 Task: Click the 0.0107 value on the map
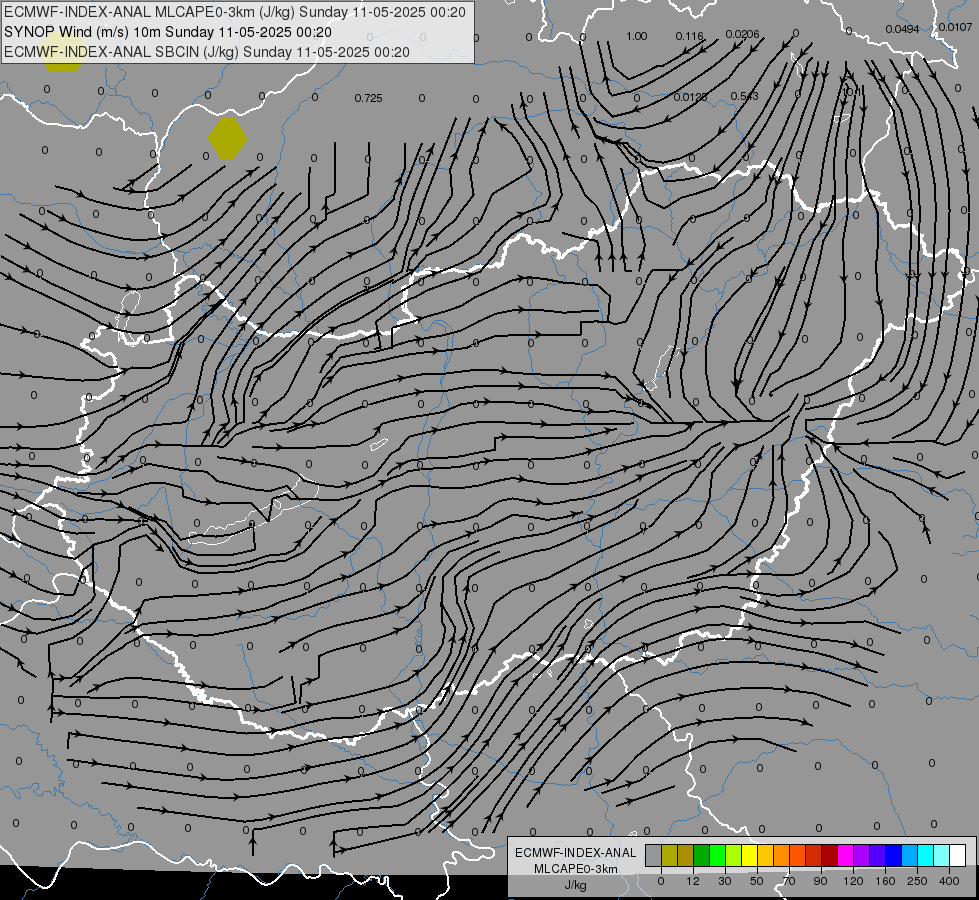955,27
